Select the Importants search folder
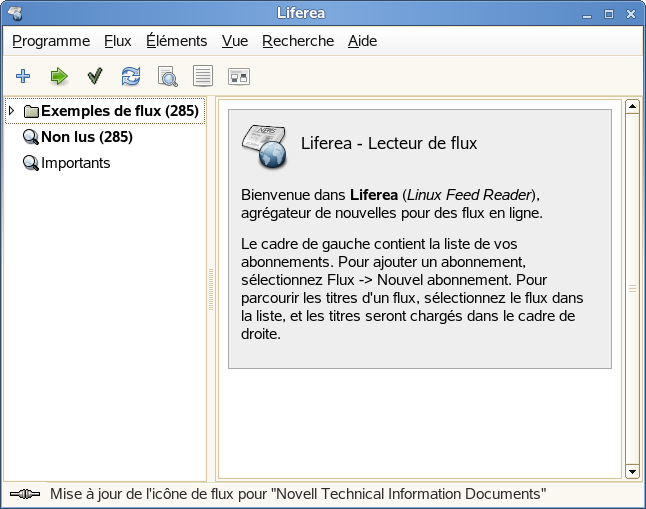This screenshot has width=646, height=509. click(75, 163)
